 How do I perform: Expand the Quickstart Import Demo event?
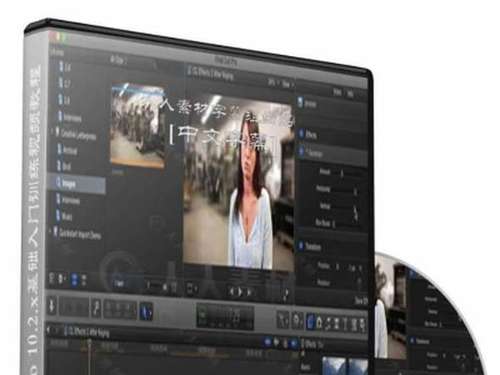[x=50, y=230]
